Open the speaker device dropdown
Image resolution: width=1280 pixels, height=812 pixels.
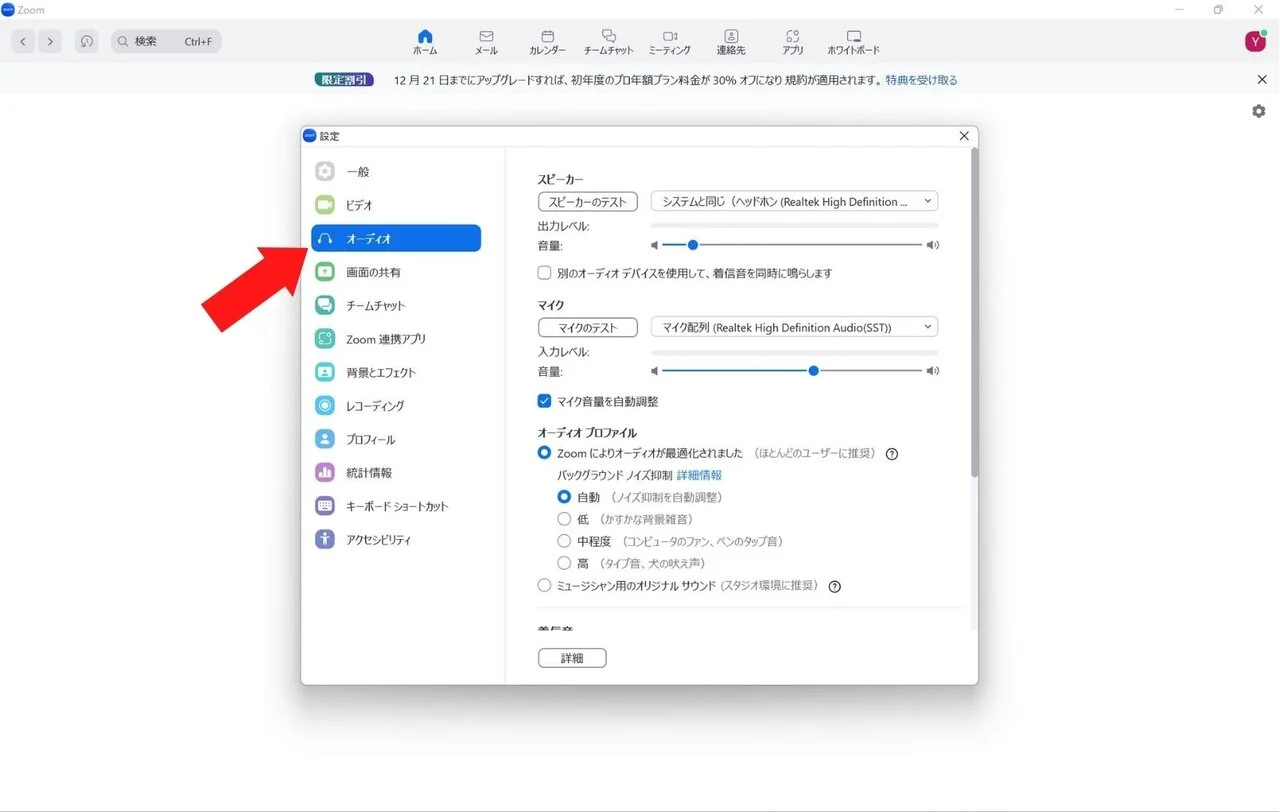coord(794,201)
